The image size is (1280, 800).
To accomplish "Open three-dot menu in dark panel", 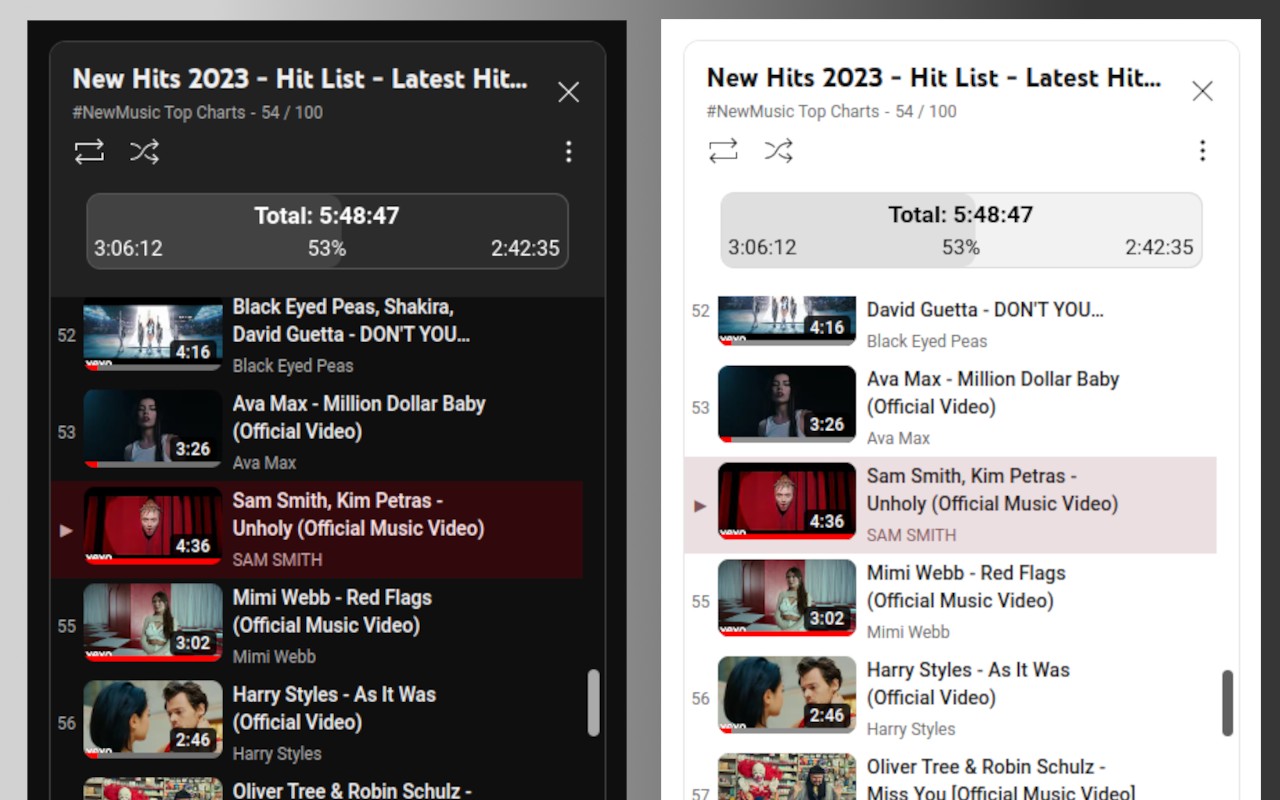I will pyautogui.click(x=568, y=151).
